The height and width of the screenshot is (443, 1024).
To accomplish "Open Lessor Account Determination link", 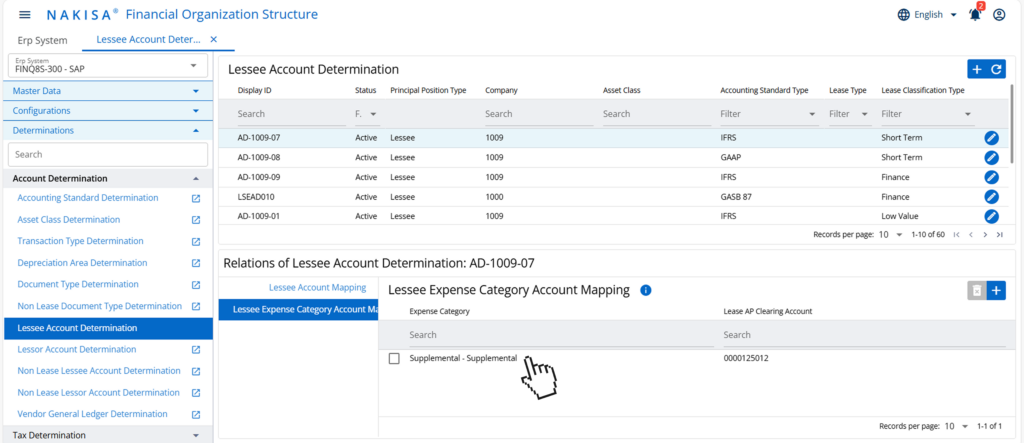I will 77,350.
